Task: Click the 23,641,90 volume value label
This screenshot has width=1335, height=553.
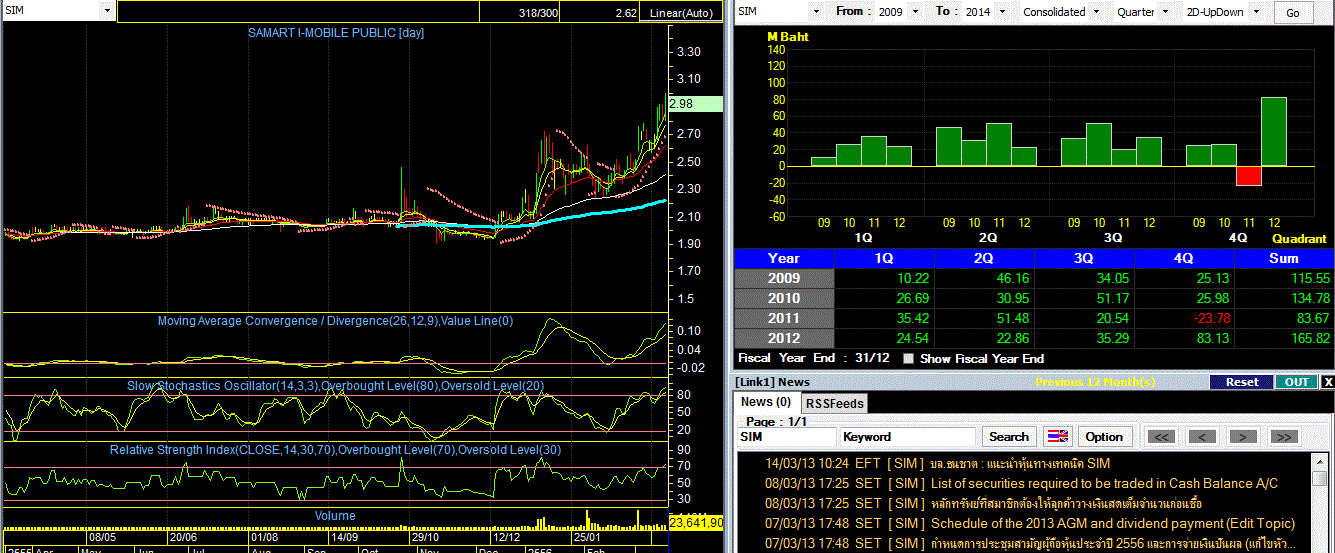Action: coord(696,523)
